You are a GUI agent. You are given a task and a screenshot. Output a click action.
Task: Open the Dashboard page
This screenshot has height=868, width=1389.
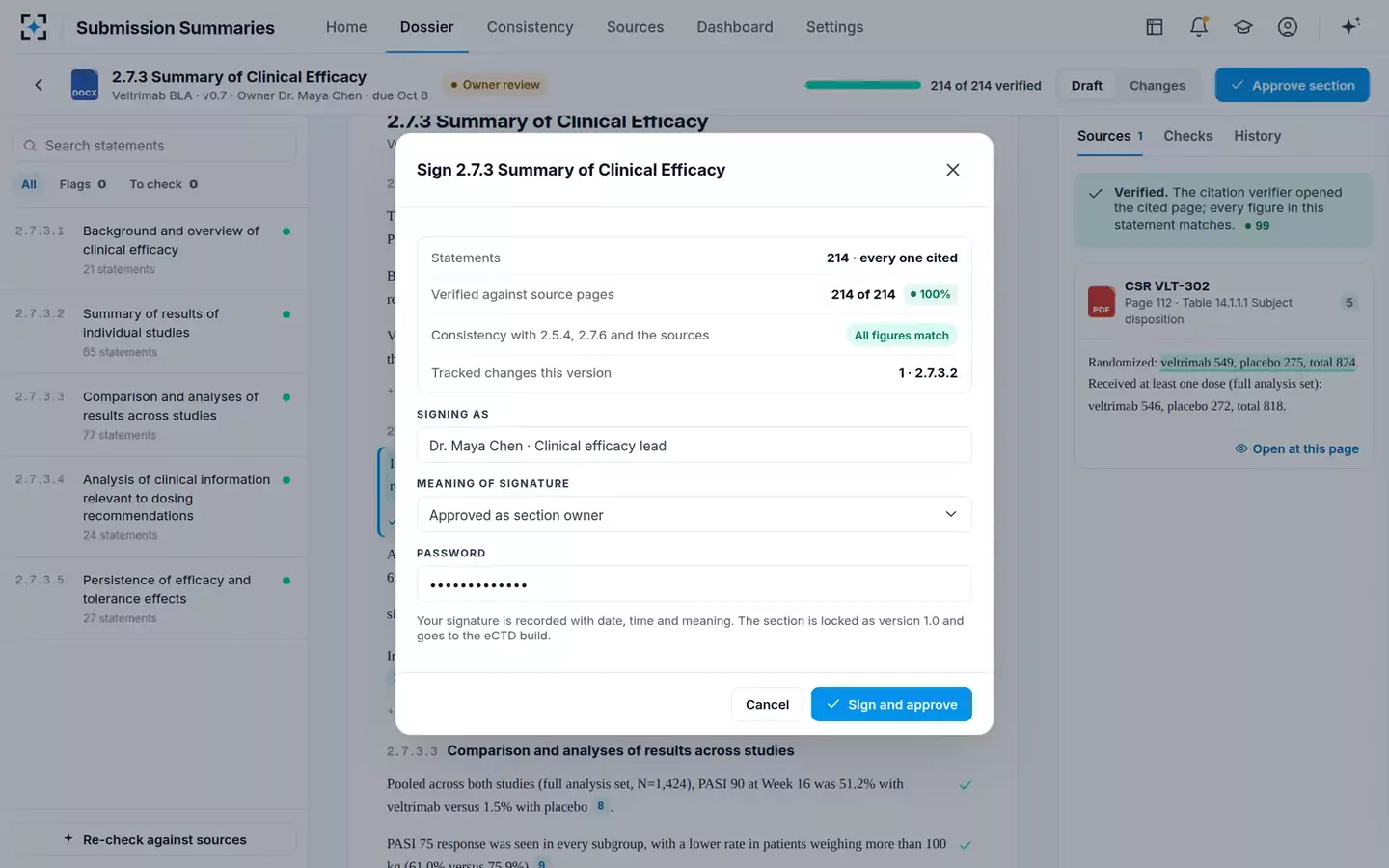[x=735, y=27]
